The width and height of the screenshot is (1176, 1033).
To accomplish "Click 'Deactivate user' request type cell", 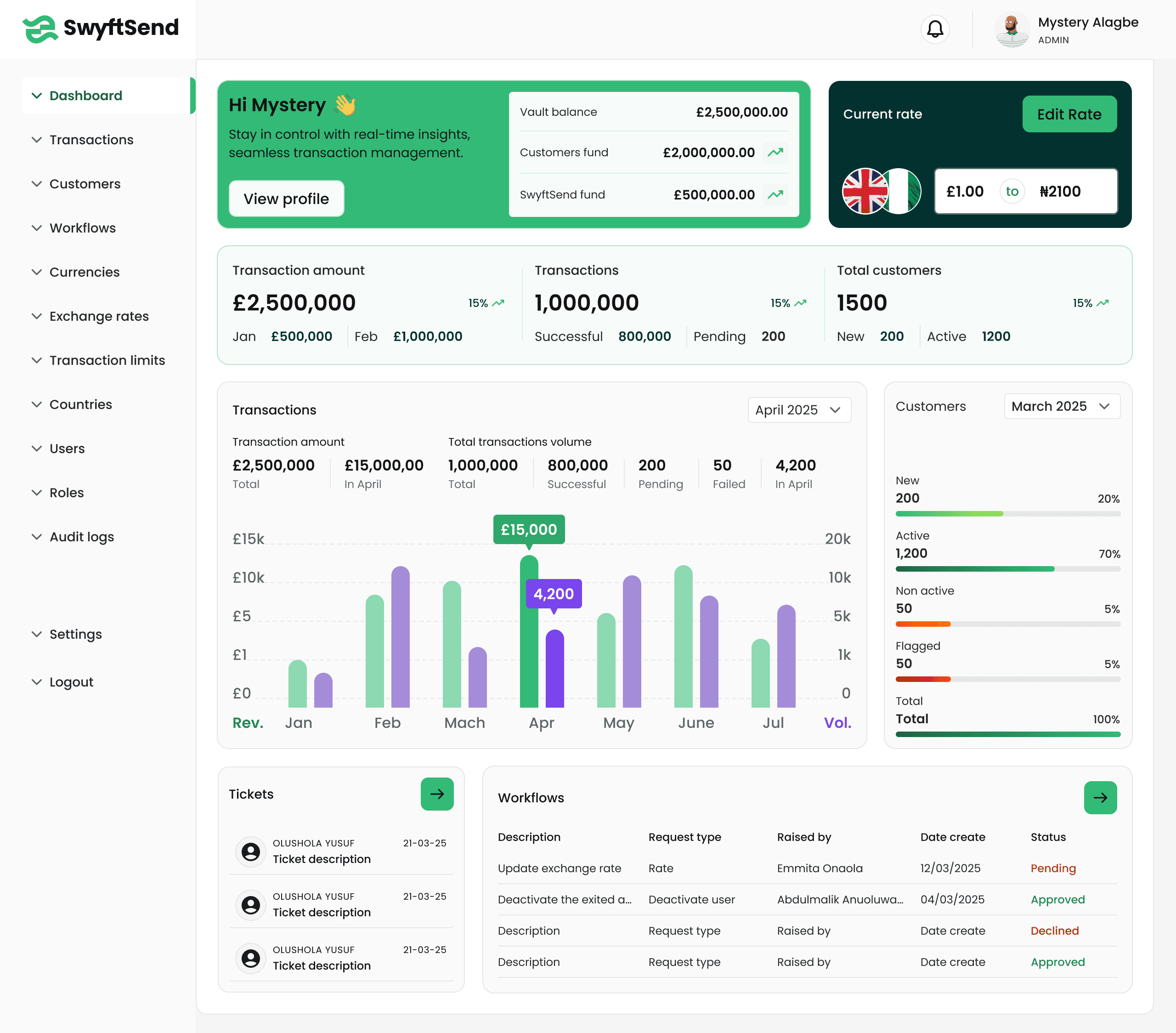I will coord(691,899).
